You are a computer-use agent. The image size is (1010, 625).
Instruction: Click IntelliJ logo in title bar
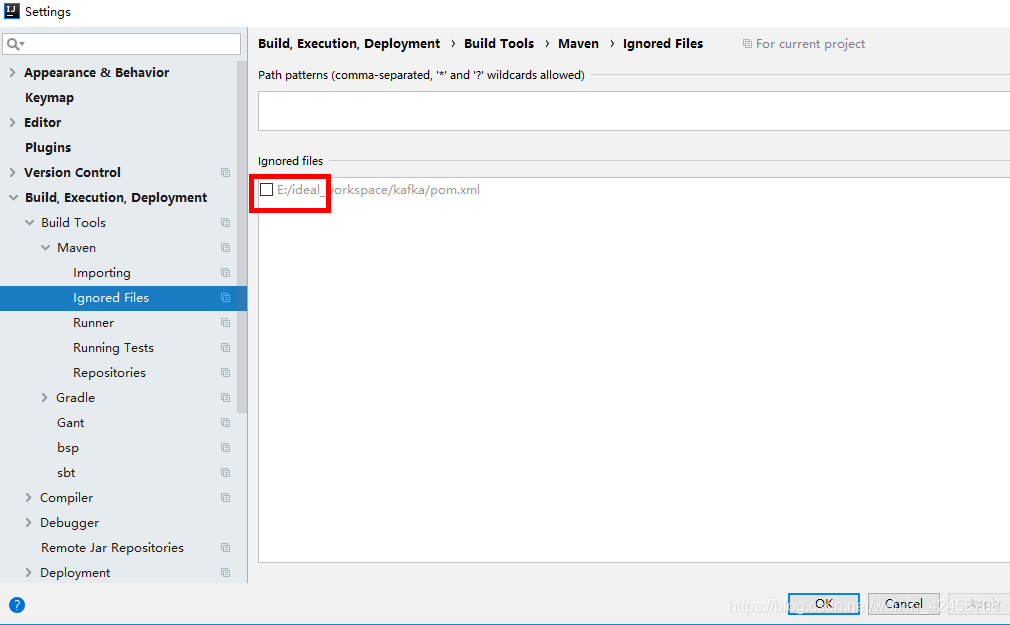tap(12, 11)
